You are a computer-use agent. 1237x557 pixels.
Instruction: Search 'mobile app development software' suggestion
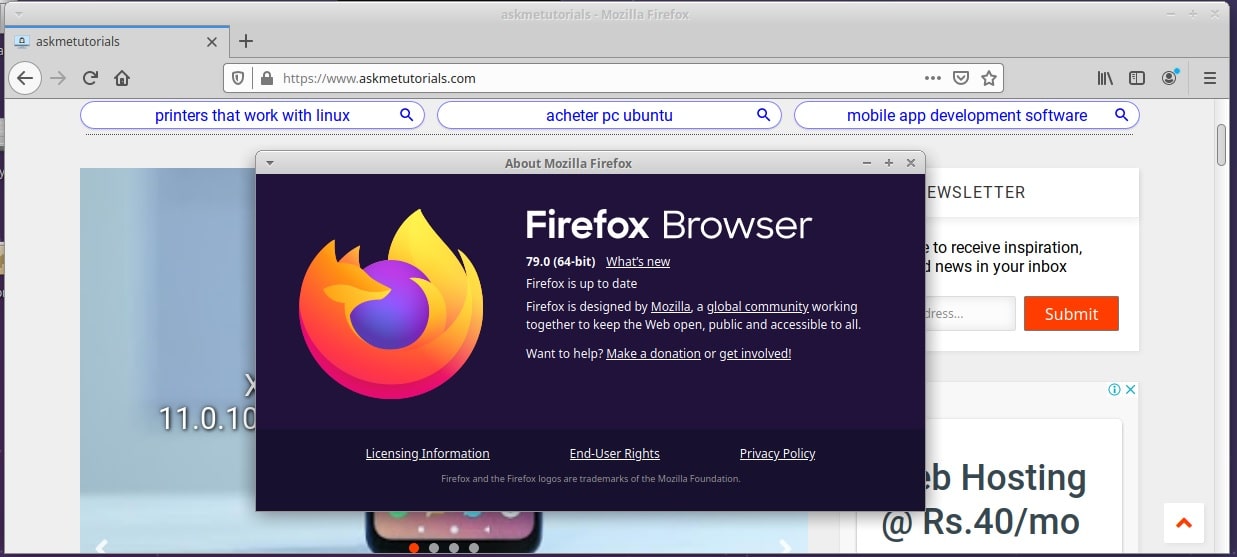click(x=966, y=115)
